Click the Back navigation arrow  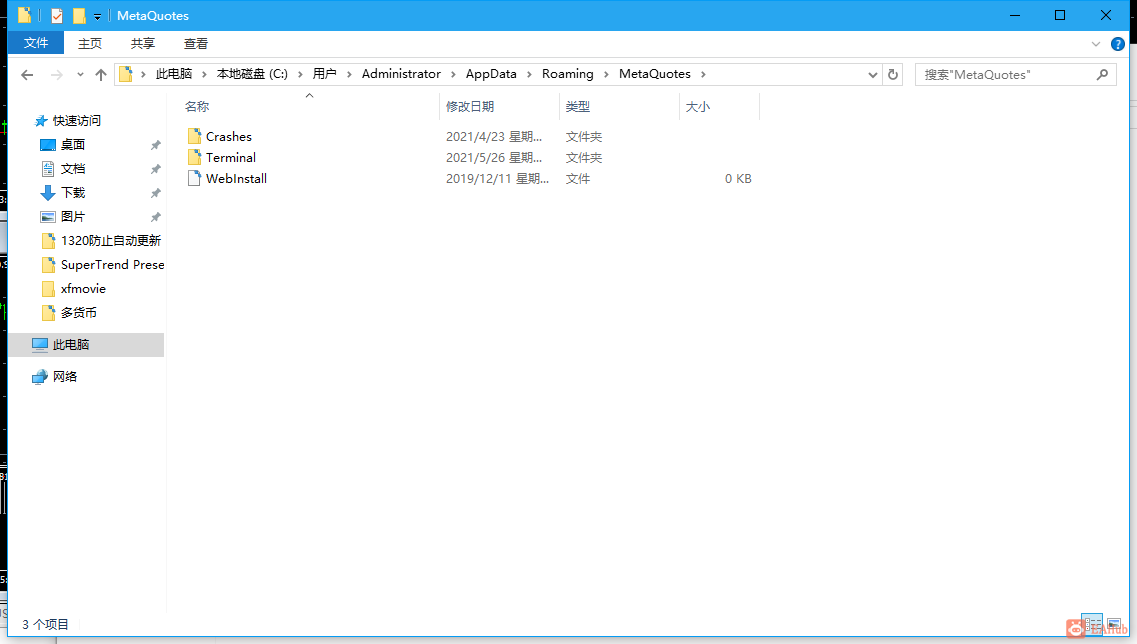(x=27, y=75)
